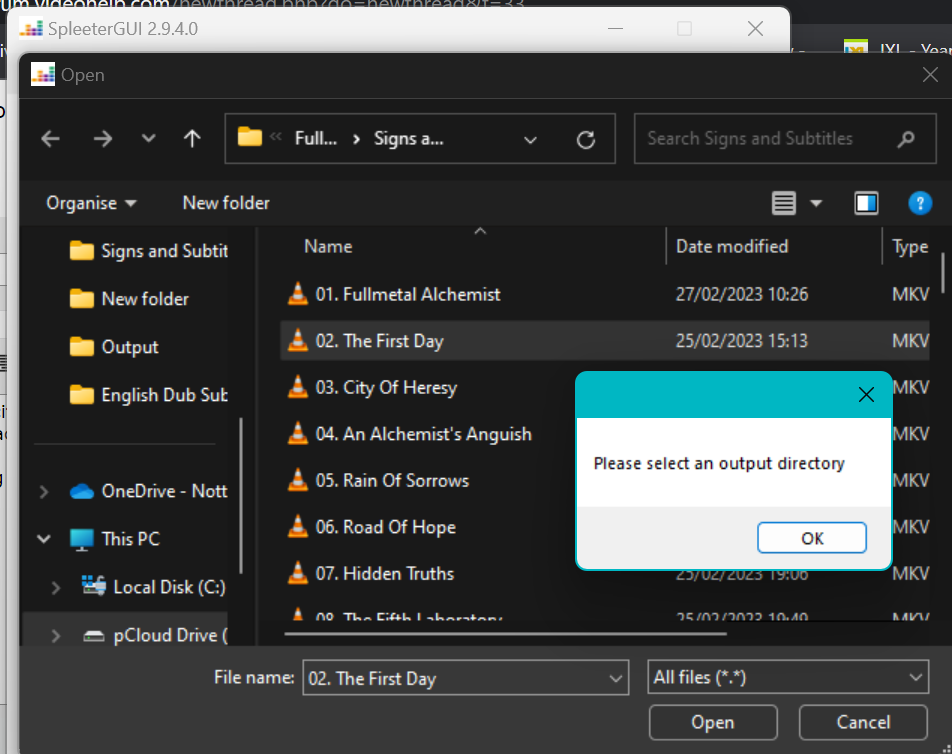952x754 pixels.
Task: Click date 27/02/2023 10:26 cell
Action: (742, 294)
